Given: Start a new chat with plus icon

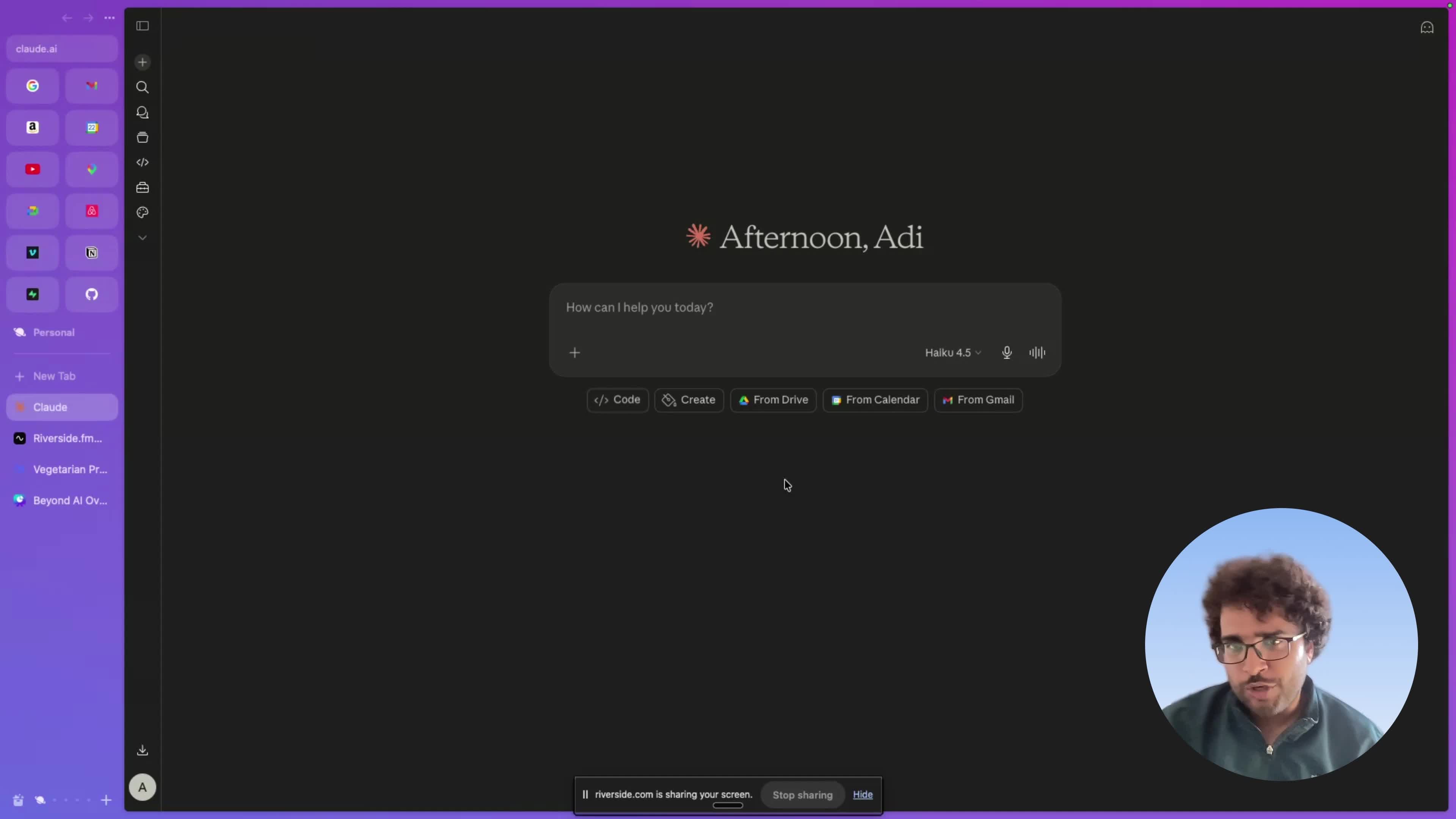Looking at the screenshot, I should click(143, 62).
